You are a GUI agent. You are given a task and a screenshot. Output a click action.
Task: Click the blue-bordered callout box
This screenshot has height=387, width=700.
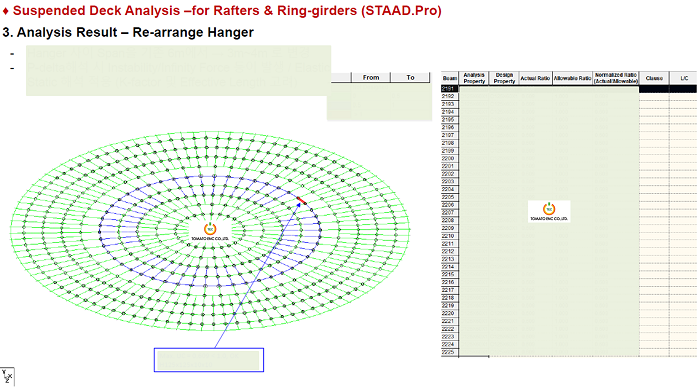pyautogui.click(x=209, y=360)
